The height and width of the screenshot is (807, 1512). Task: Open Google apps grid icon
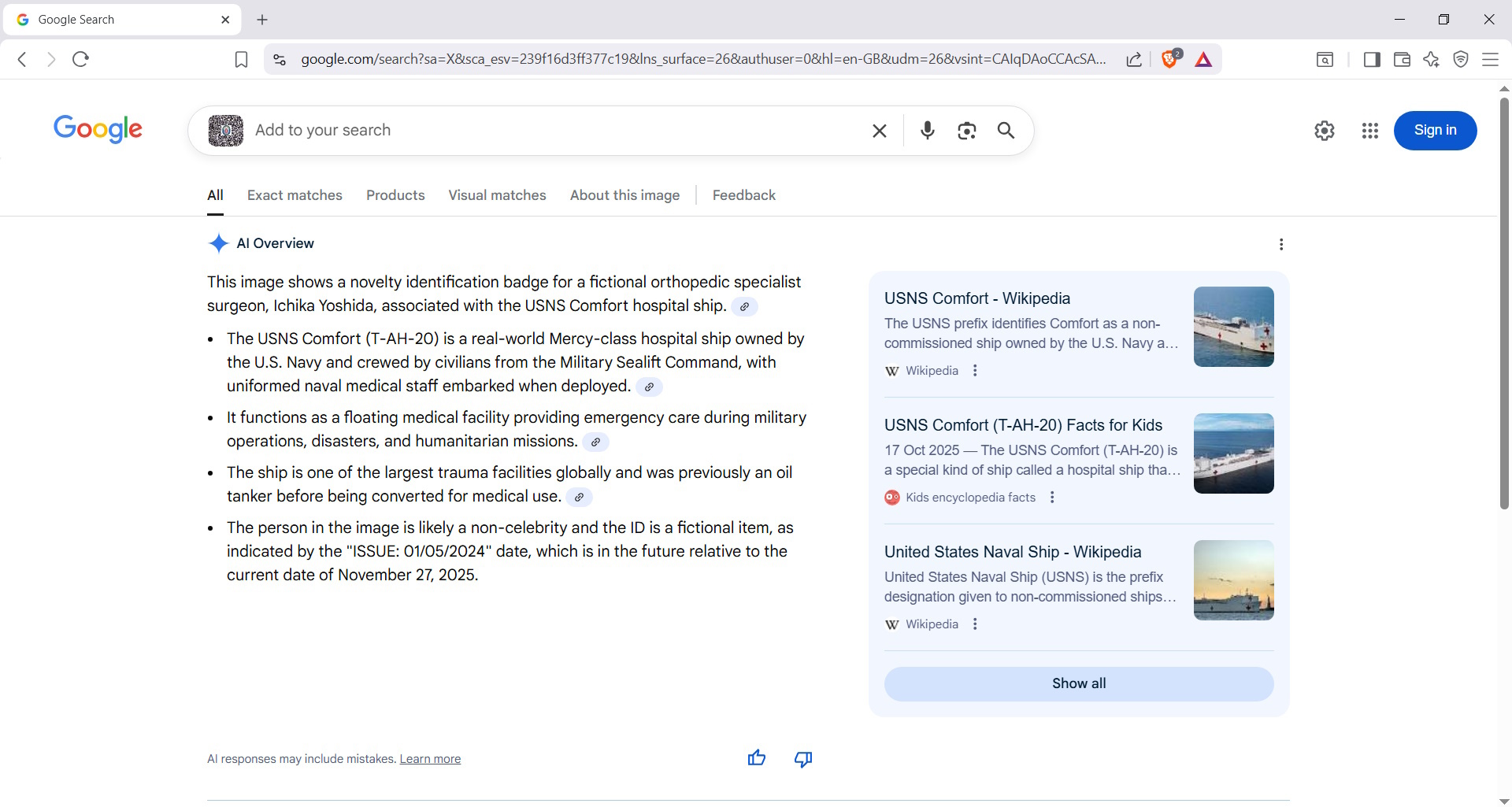1370,131
